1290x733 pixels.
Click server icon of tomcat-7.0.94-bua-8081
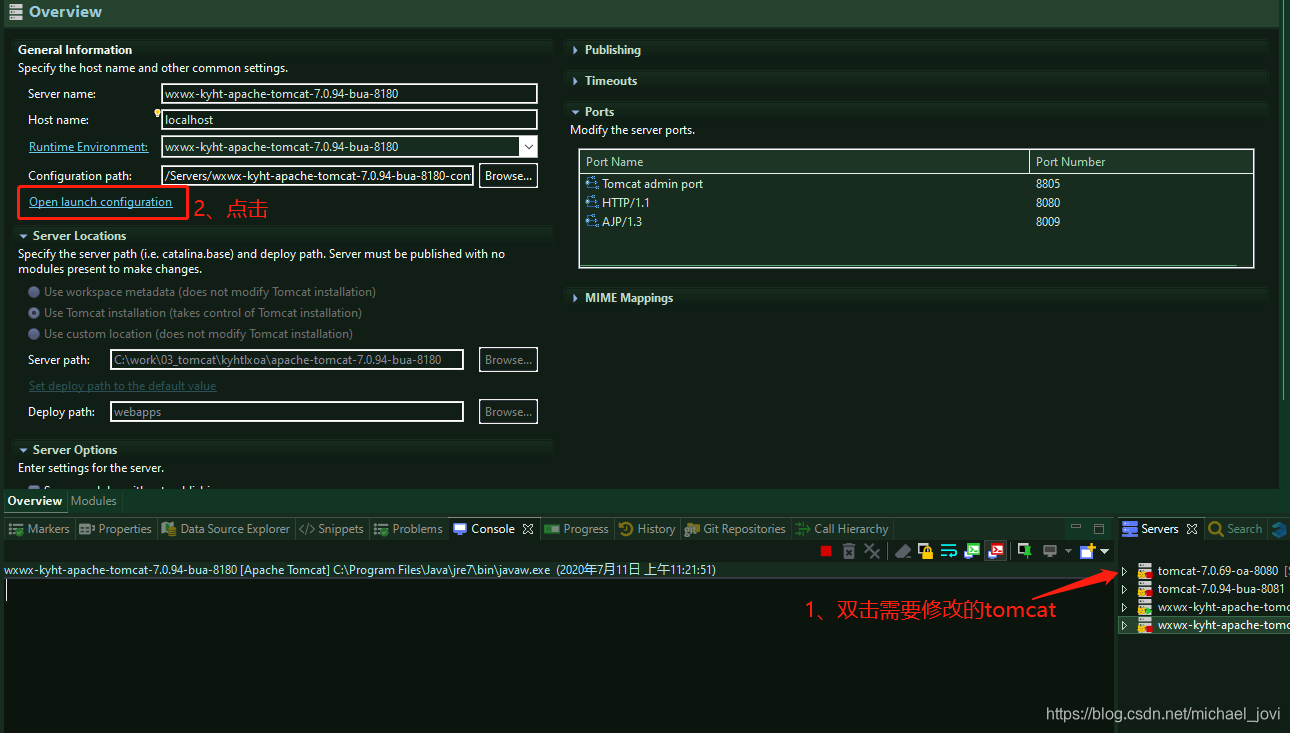point(1145,590)
